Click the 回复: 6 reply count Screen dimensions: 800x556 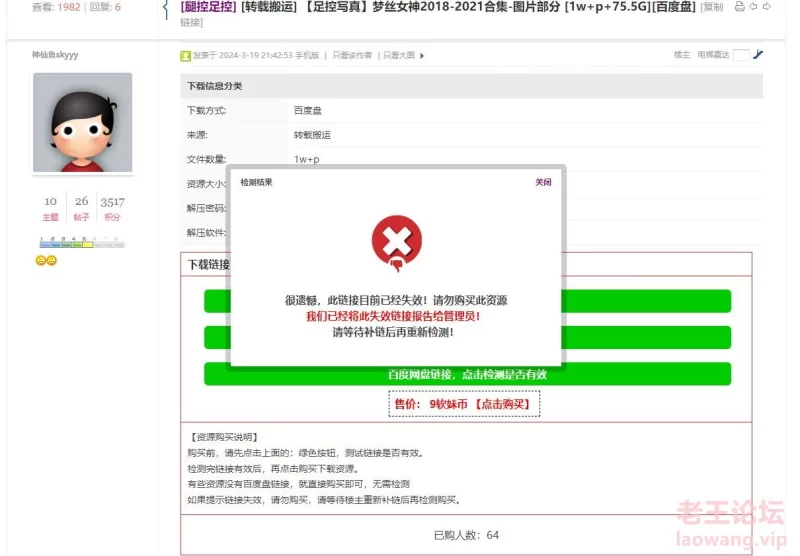pos(105,7)
